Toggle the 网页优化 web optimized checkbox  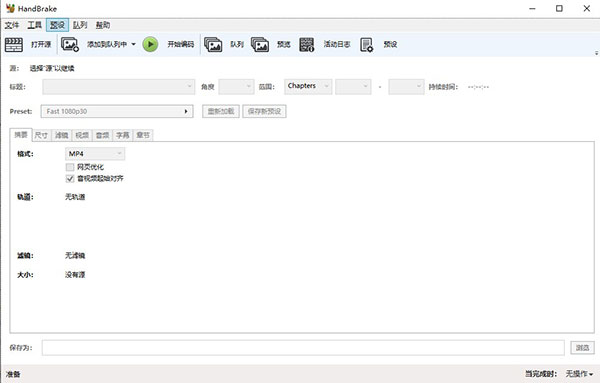(70, 167)
